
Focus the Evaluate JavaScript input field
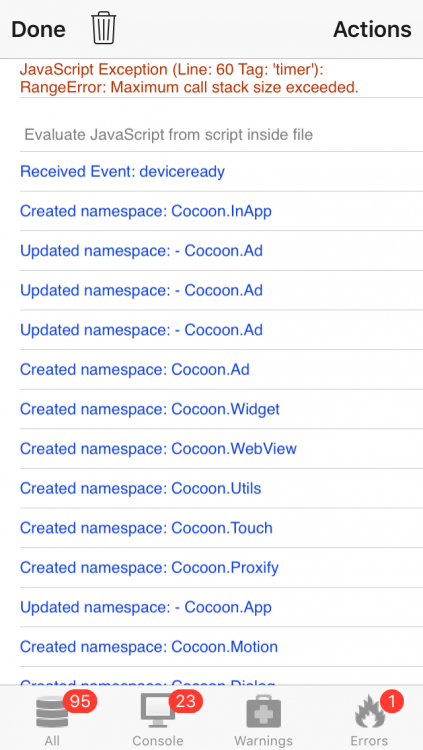(221, 135)
